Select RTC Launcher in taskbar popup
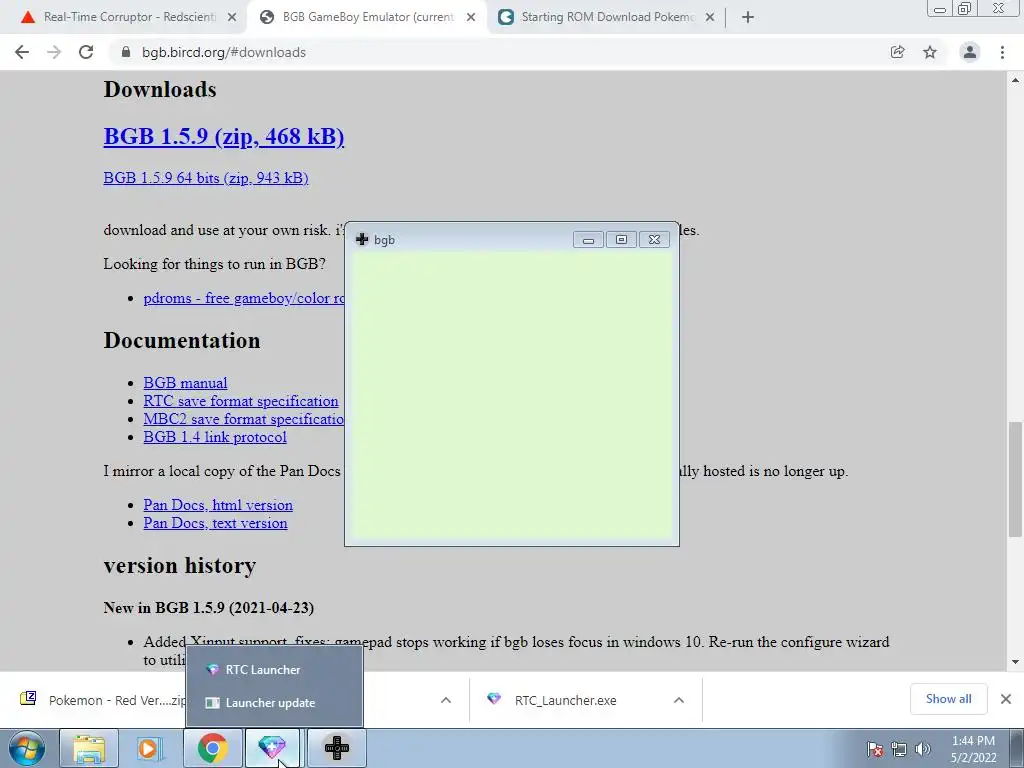The image size is (1024, 768). pos(274,669)
